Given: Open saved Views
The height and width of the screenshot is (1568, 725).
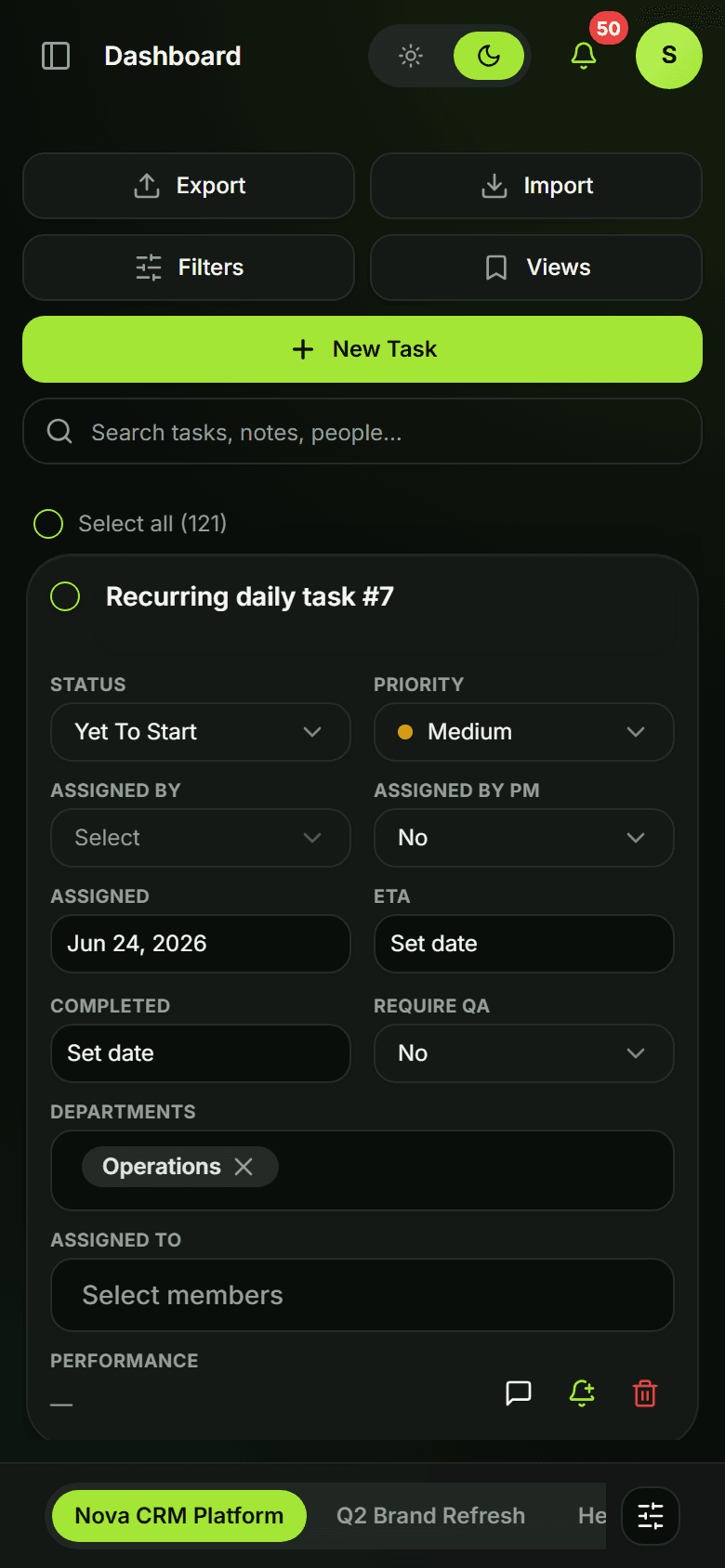Looking at the screenshot, I should pyautogui.click(x=536, y=268).
